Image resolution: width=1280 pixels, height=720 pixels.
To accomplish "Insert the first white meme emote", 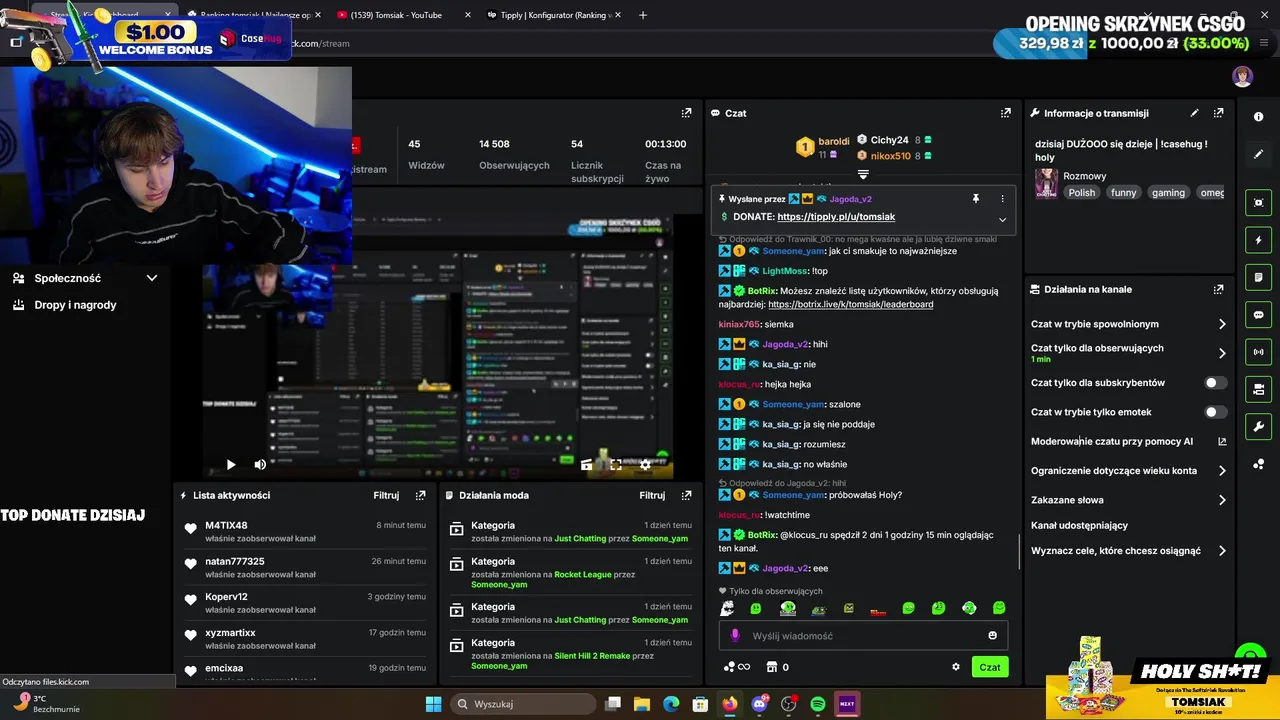I will 727,608.
